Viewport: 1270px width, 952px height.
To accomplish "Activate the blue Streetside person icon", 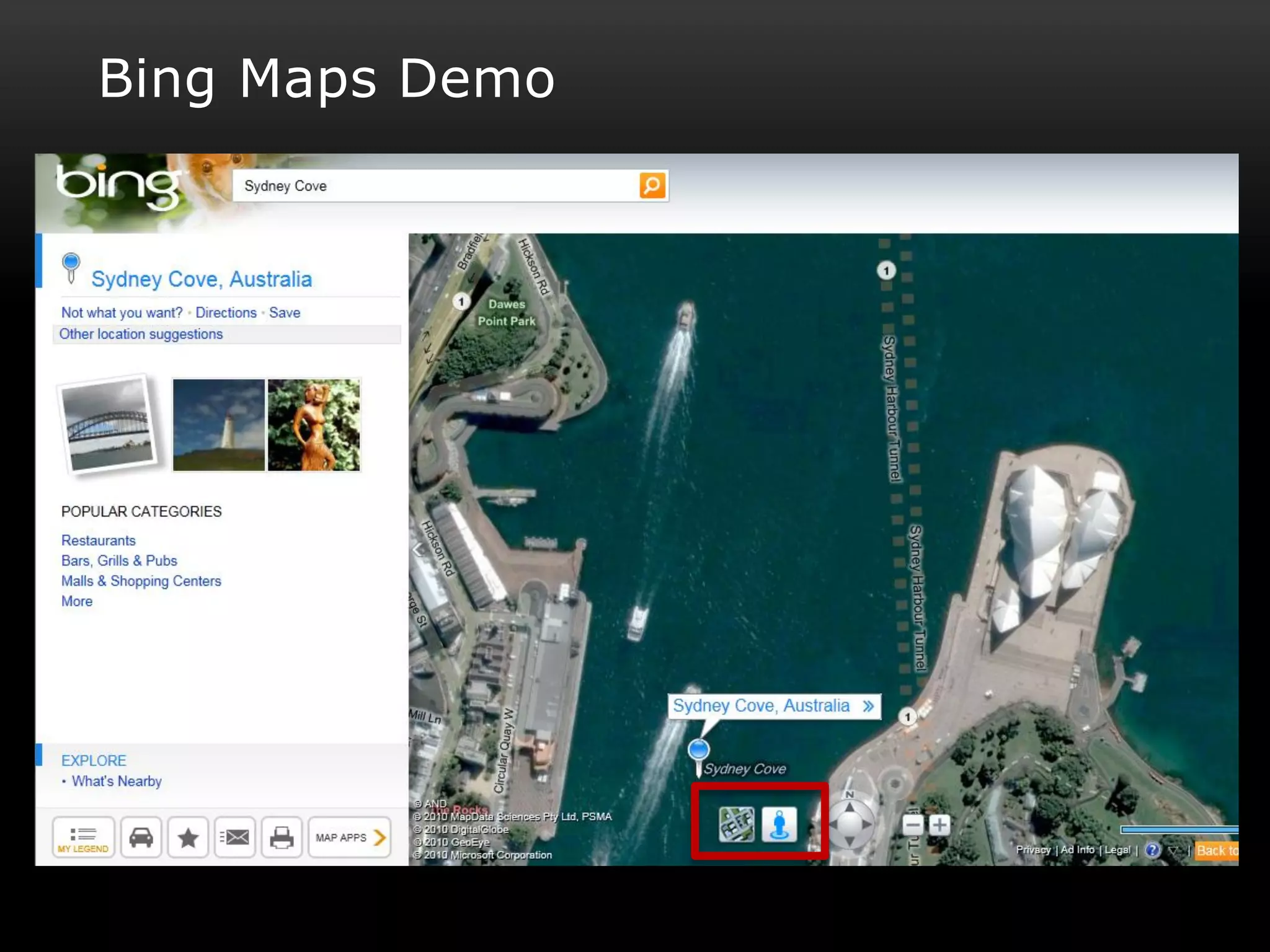I will coord(779,824).
